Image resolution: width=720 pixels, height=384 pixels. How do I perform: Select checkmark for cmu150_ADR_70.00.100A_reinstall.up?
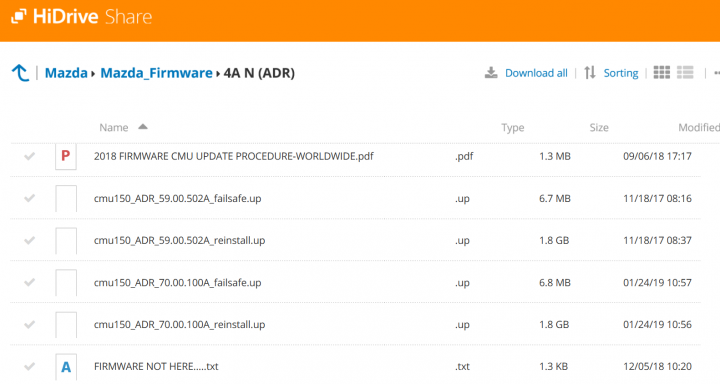click(29, 324)
